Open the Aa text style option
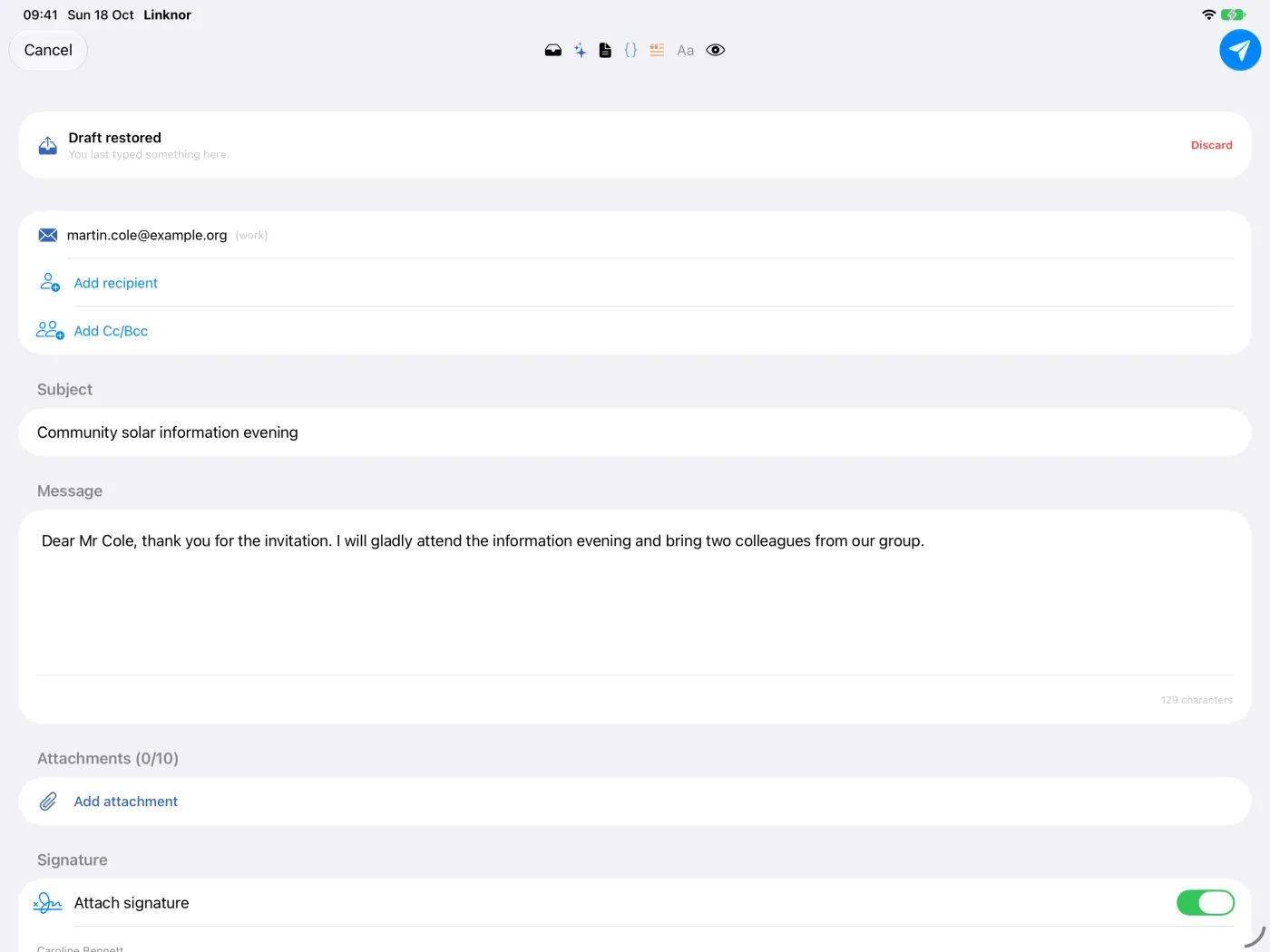Screen dimensions: 1270x952 (x=686, y=51)
